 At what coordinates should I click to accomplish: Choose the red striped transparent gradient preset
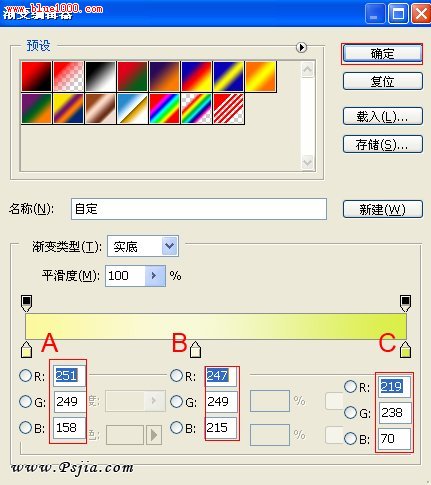pos(229,109)
